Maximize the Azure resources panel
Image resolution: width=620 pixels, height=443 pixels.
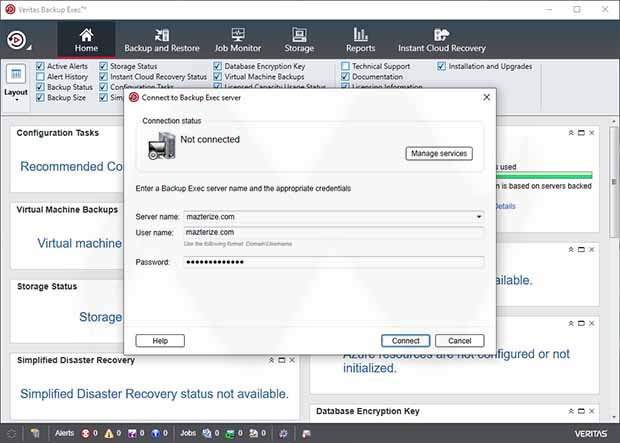coord(581,323)
